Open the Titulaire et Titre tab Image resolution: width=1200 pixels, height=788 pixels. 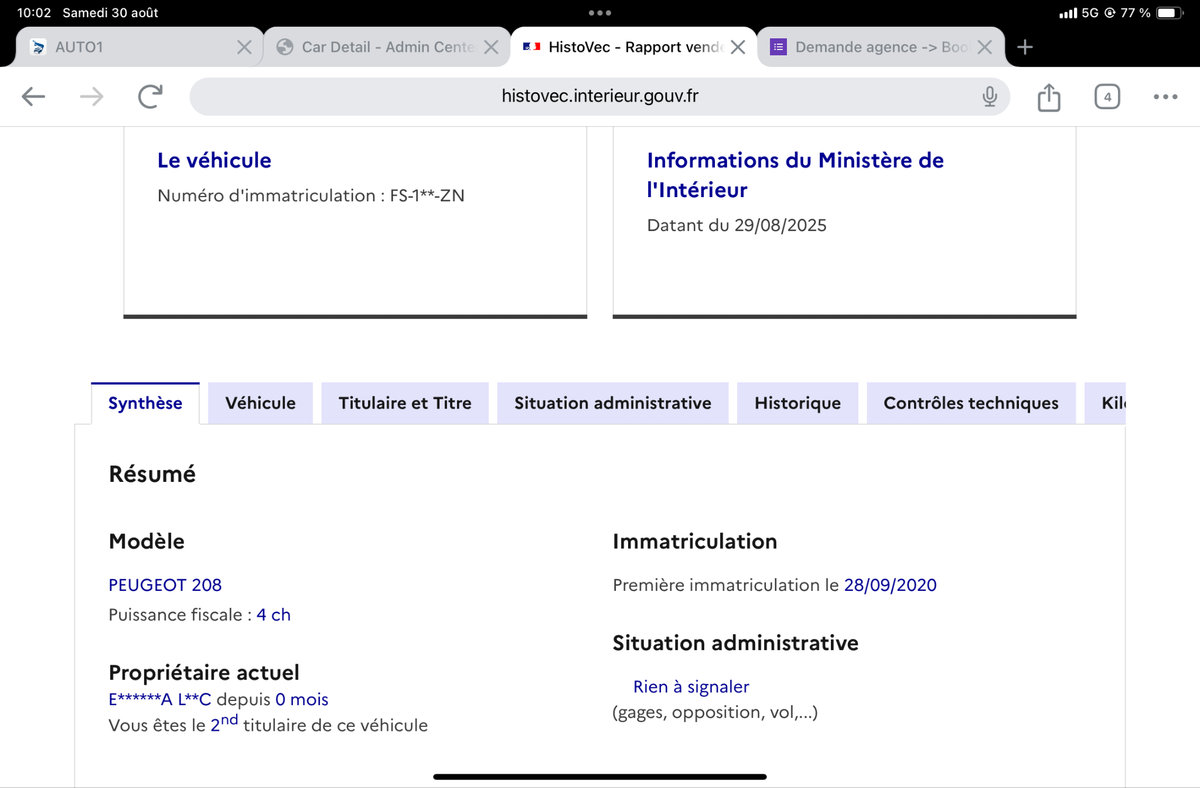[x=405, y=403]
